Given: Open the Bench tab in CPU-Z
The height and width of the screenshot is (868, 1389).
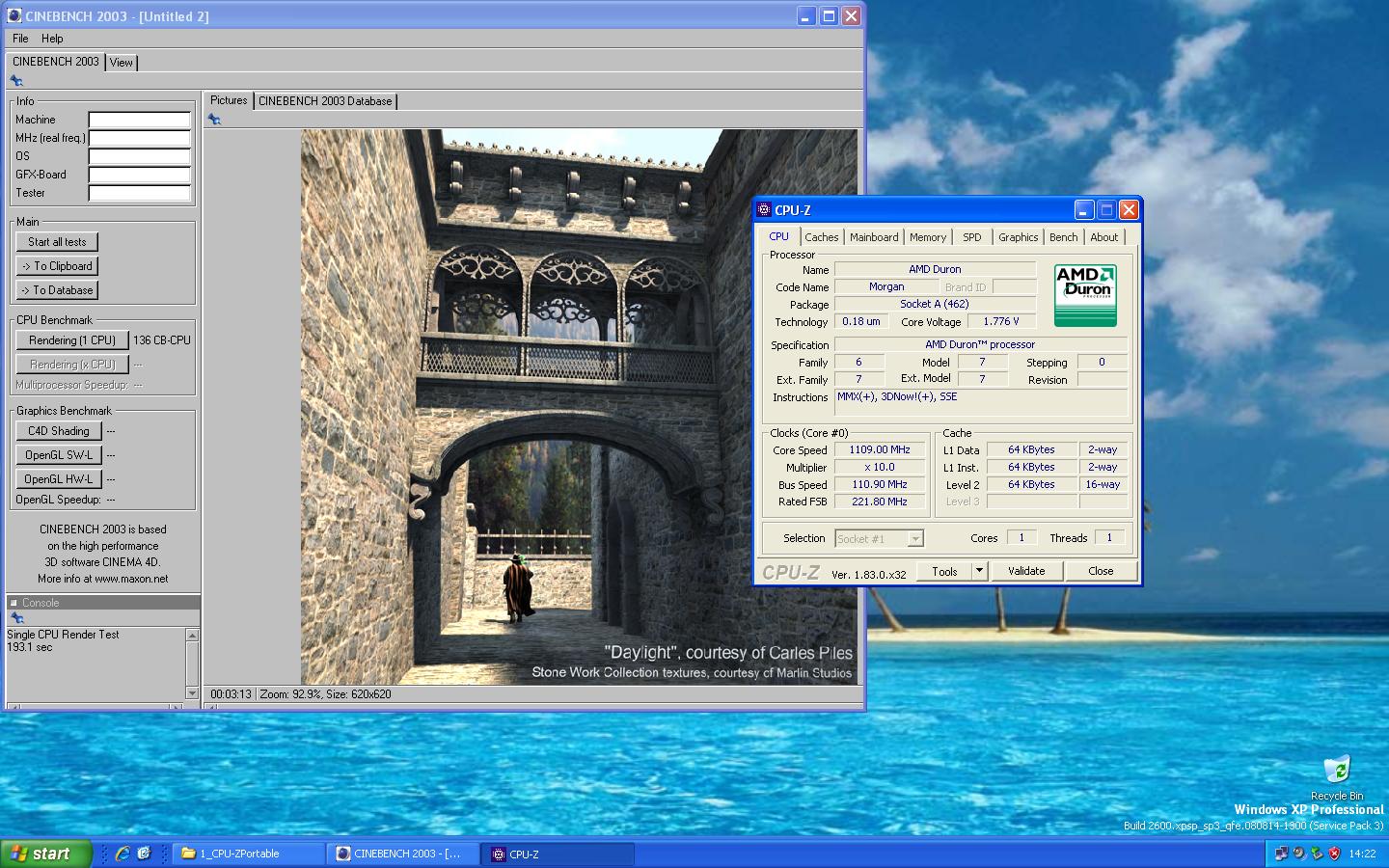Looking at the screenshot, I should click(1064, 237).
